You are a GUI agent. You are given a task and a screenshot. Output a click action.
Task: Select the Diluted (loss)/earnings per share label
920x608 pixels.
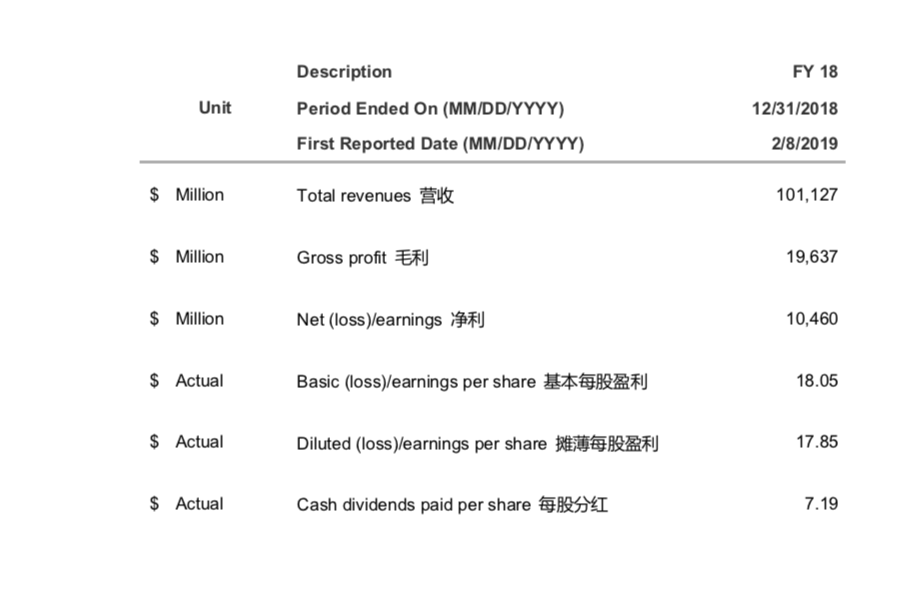[x=477, y=443]
